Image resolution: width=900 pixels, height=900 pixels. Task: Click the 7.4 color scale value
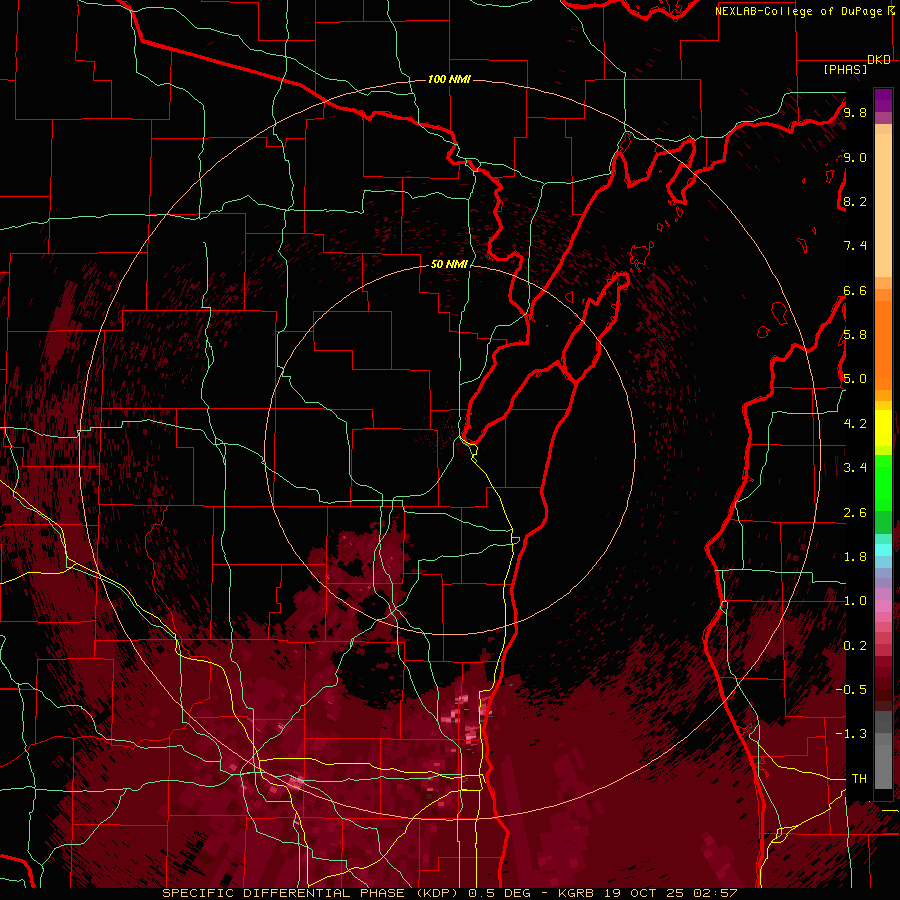[x=855, y=246]
